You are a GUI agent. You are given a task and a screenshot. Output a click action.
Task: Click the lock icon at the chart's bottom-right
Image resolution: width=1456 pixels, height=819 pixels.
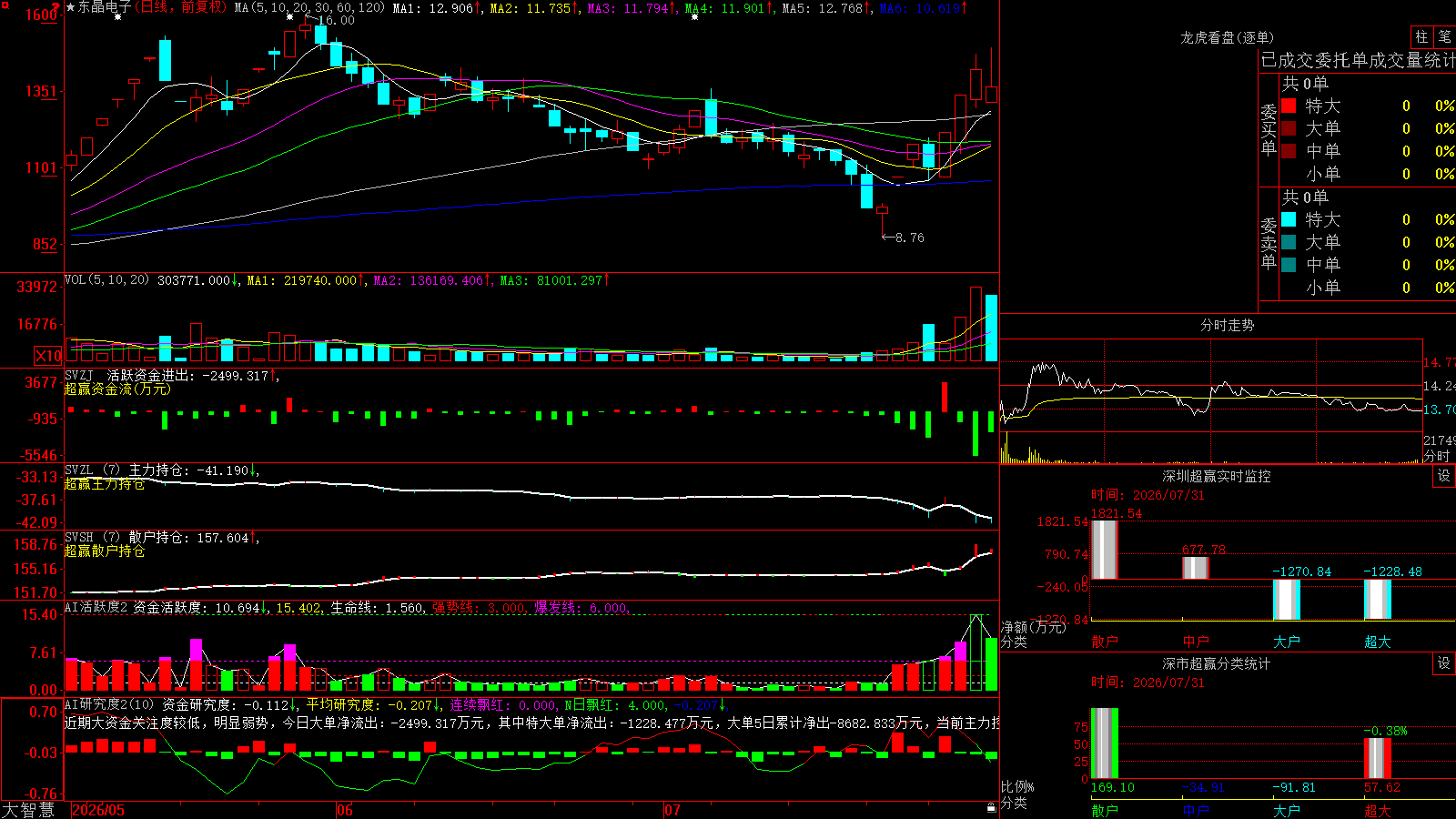point(991,807)
